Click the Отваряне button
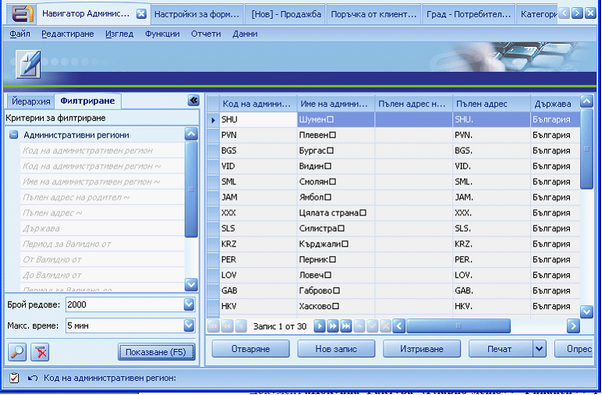The image size is (602, 395). click(250, 349)
